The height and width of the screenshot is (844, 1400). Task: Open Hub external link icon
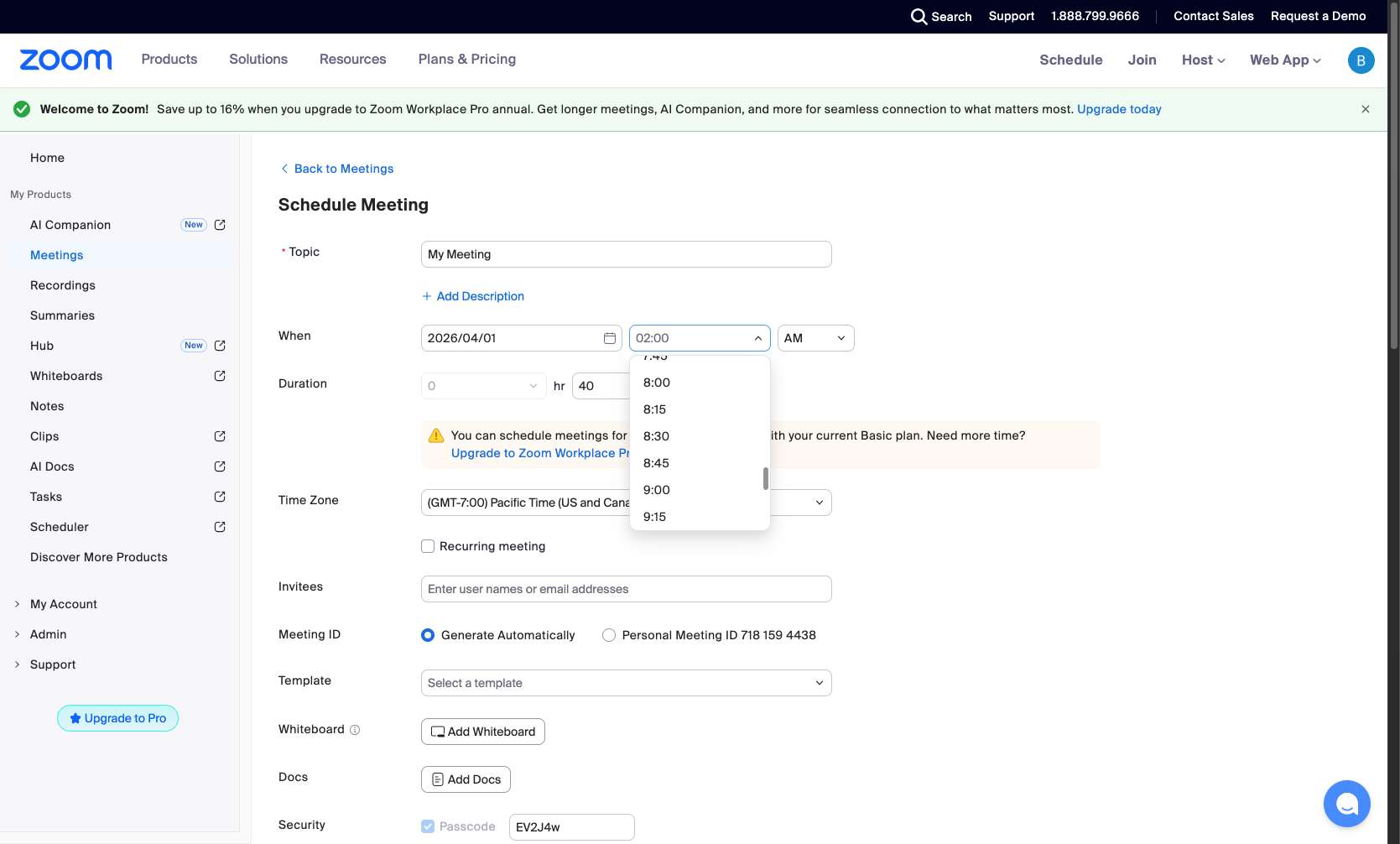220,346
